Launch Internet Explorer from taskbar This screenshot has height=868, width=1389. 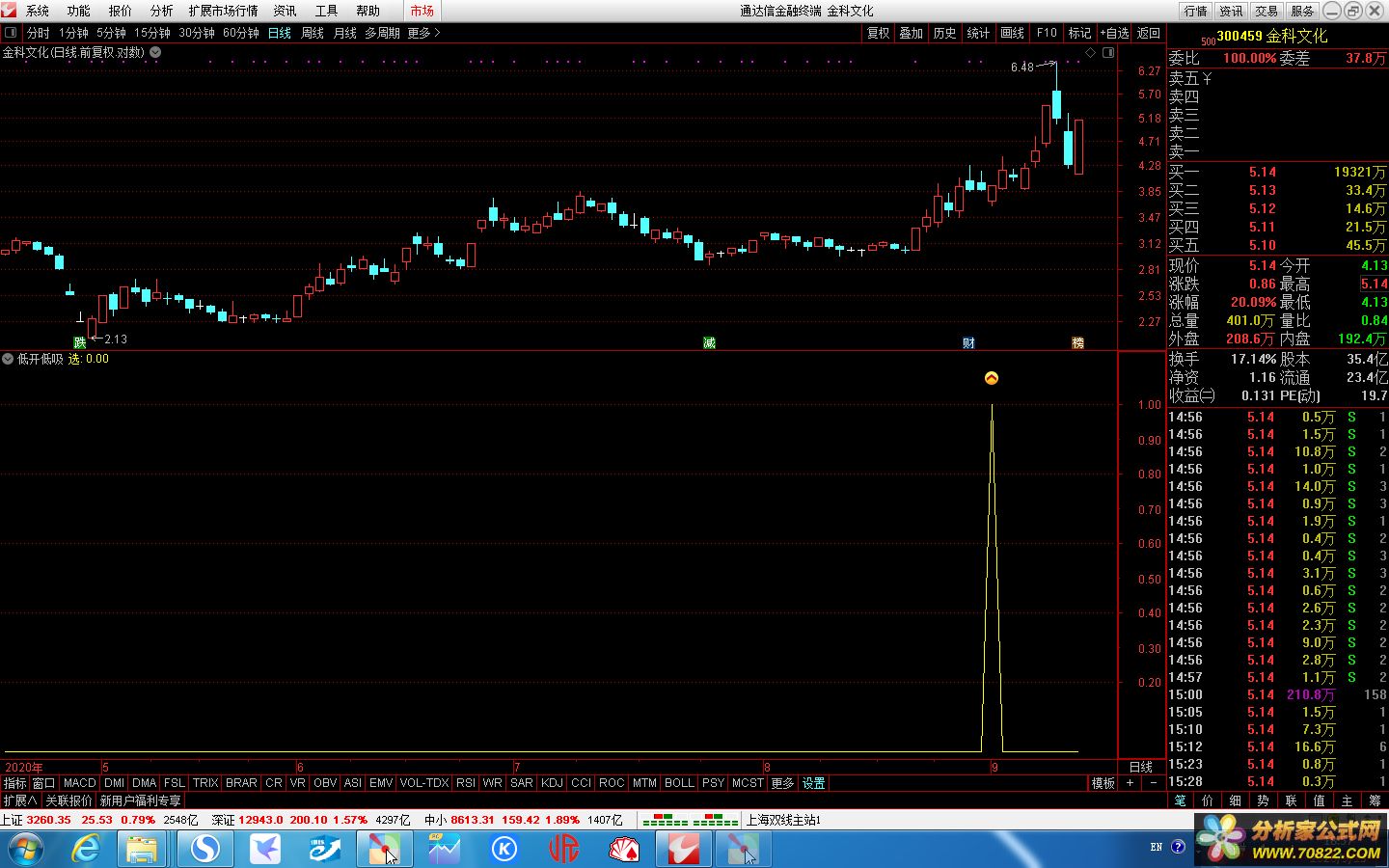(x=87, y=849)
